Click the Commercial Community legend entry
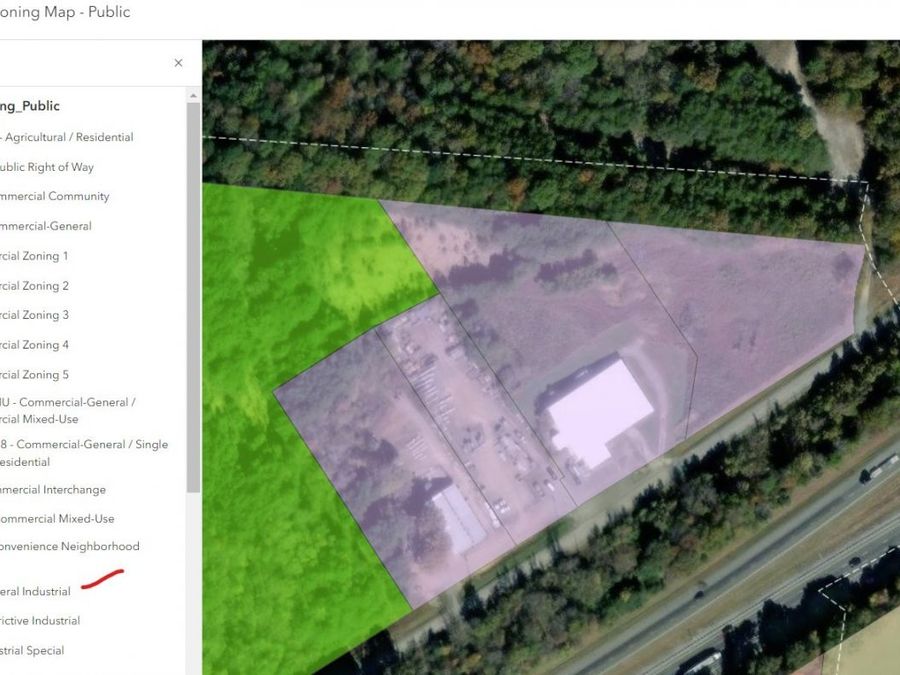 point(54,196)
